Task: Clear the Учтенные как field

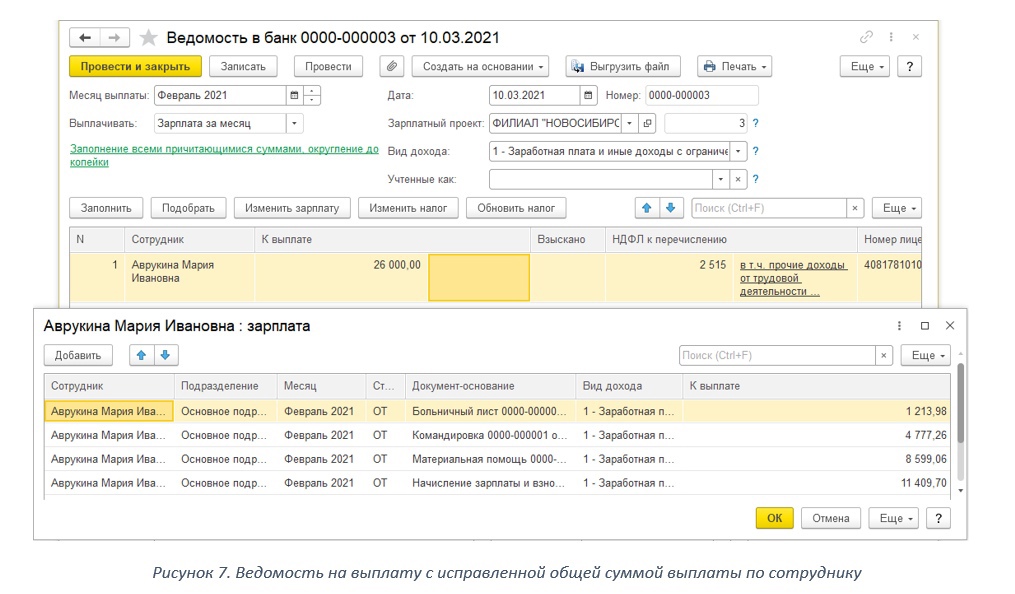Action: tap(738, 179)
